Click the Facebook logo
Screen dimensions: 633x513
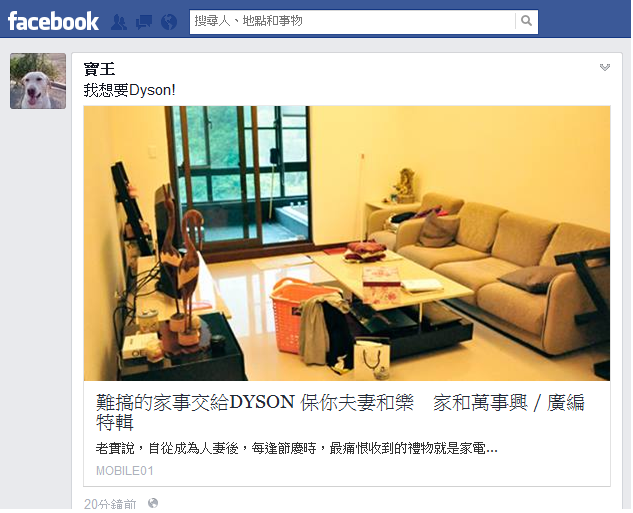(53, 21)
